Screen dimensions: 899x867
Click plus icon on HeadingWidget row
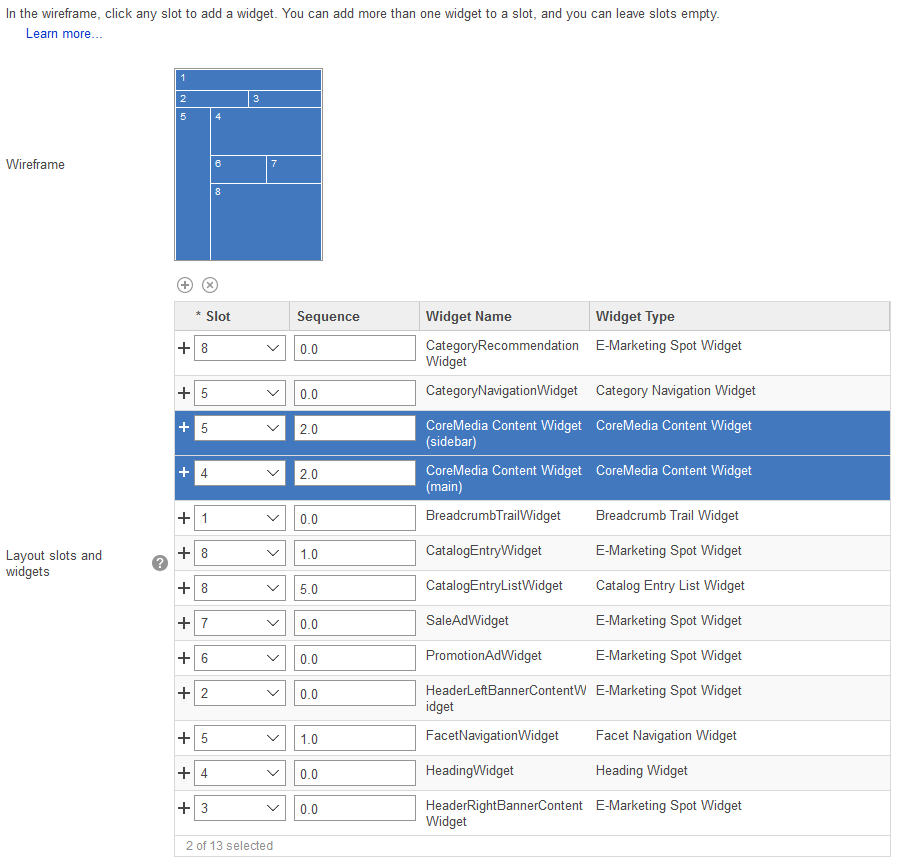coord(184,772)
